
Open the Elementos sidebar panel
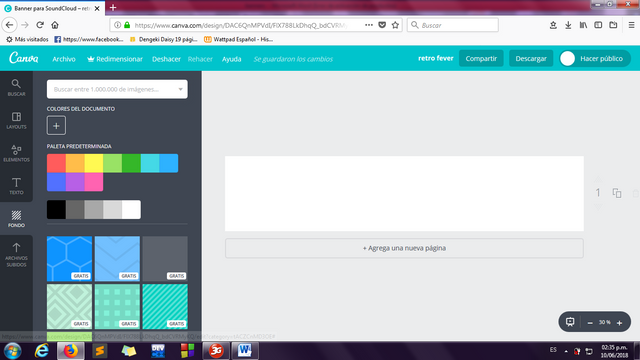pyautogui.click(x=16, y=153)
